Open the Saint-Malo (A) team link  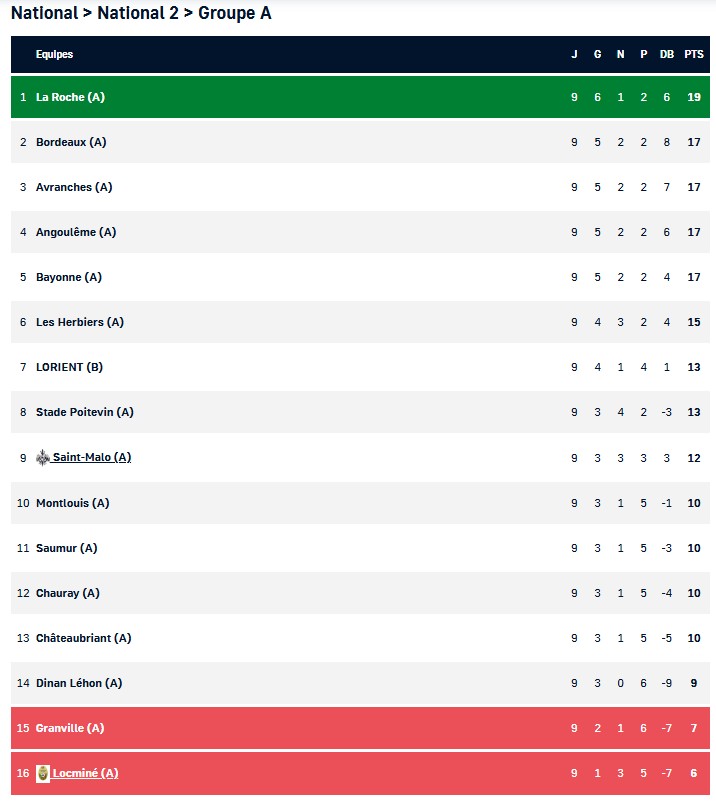coord(92,457)
